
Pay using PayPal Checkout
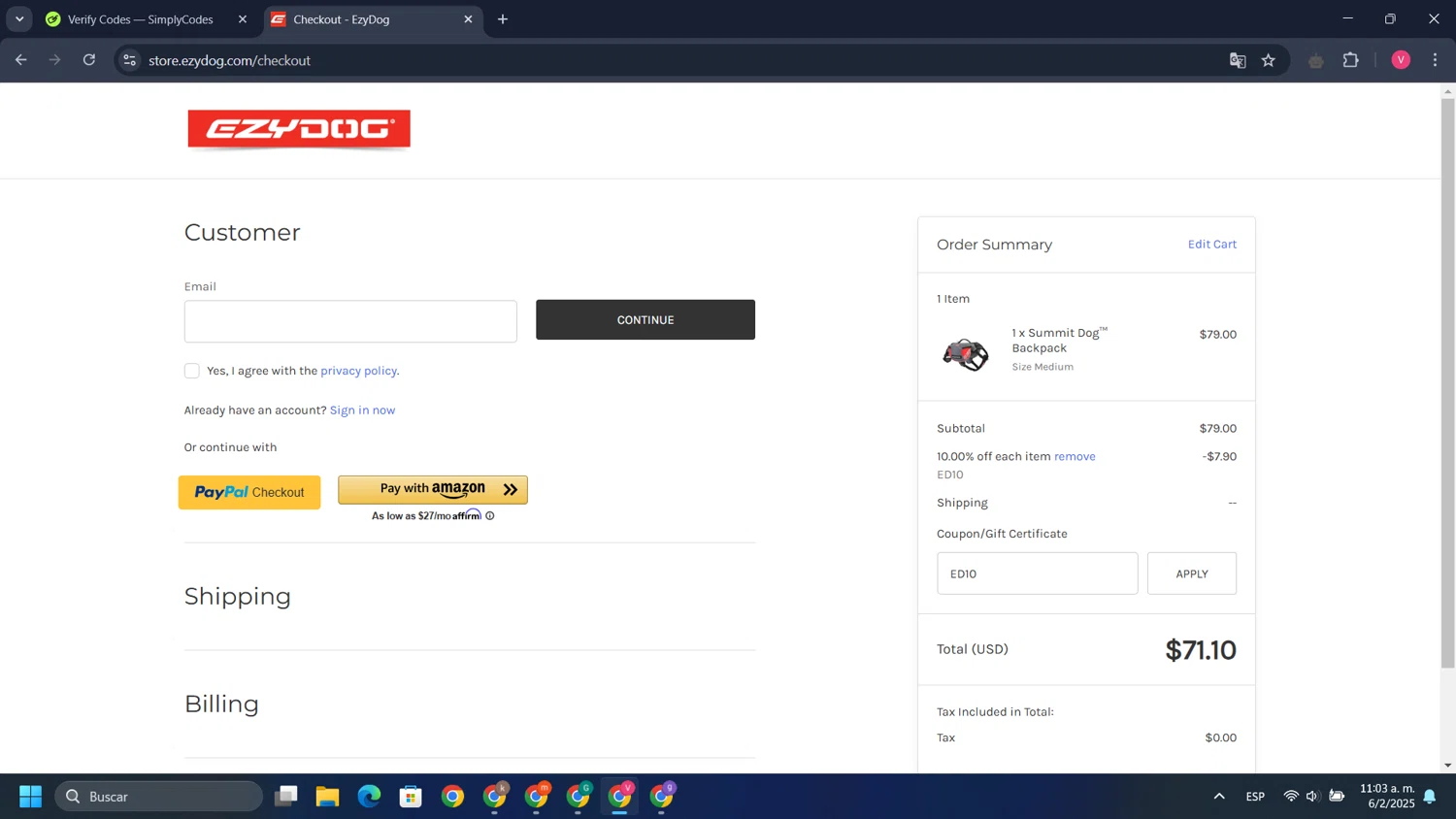click(x=249, y=492)
